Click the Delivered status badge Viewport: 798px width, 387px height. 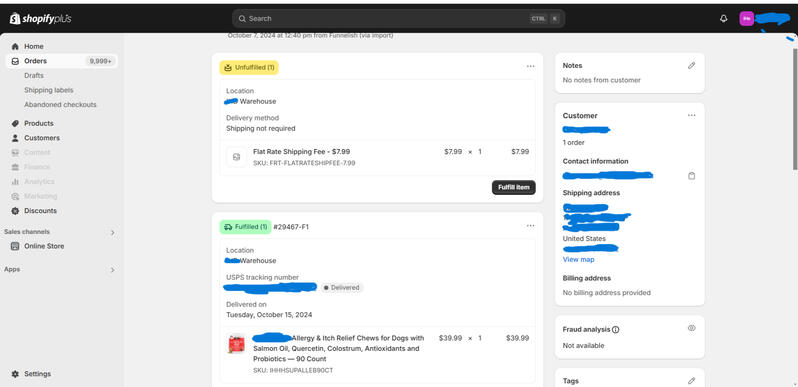point(341,288)
